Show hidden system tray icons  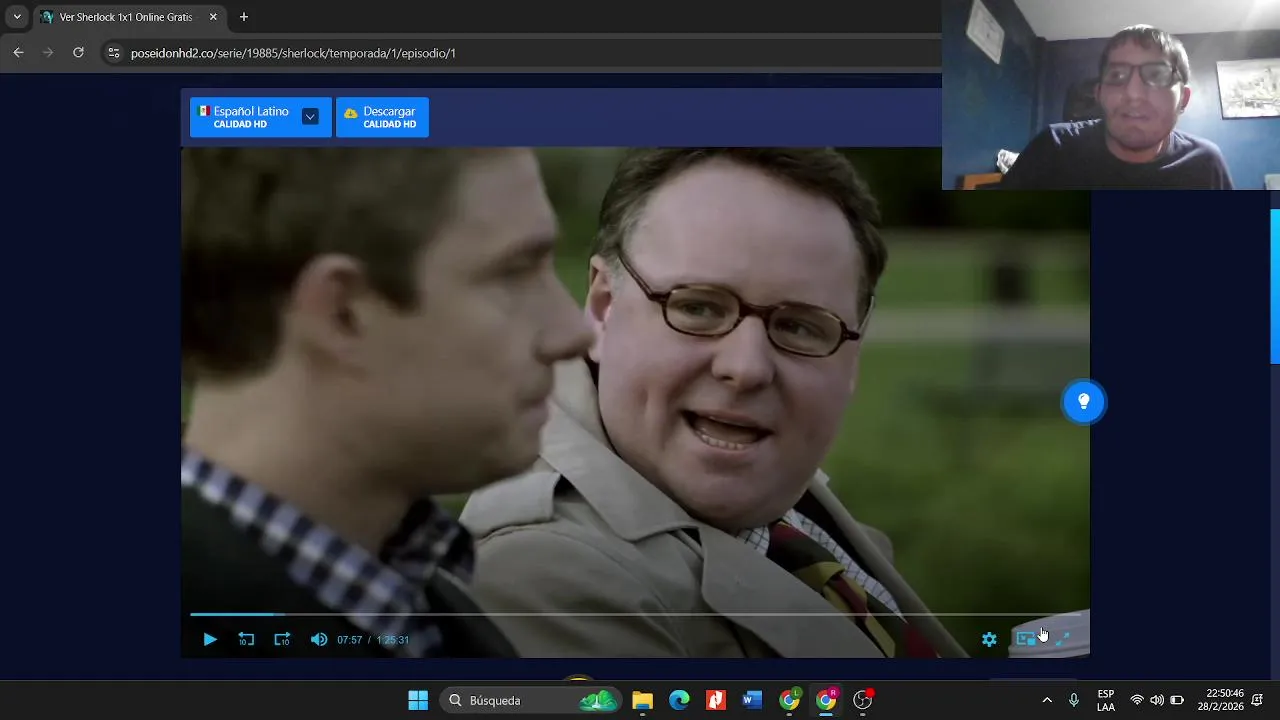tap(1047, 700)
